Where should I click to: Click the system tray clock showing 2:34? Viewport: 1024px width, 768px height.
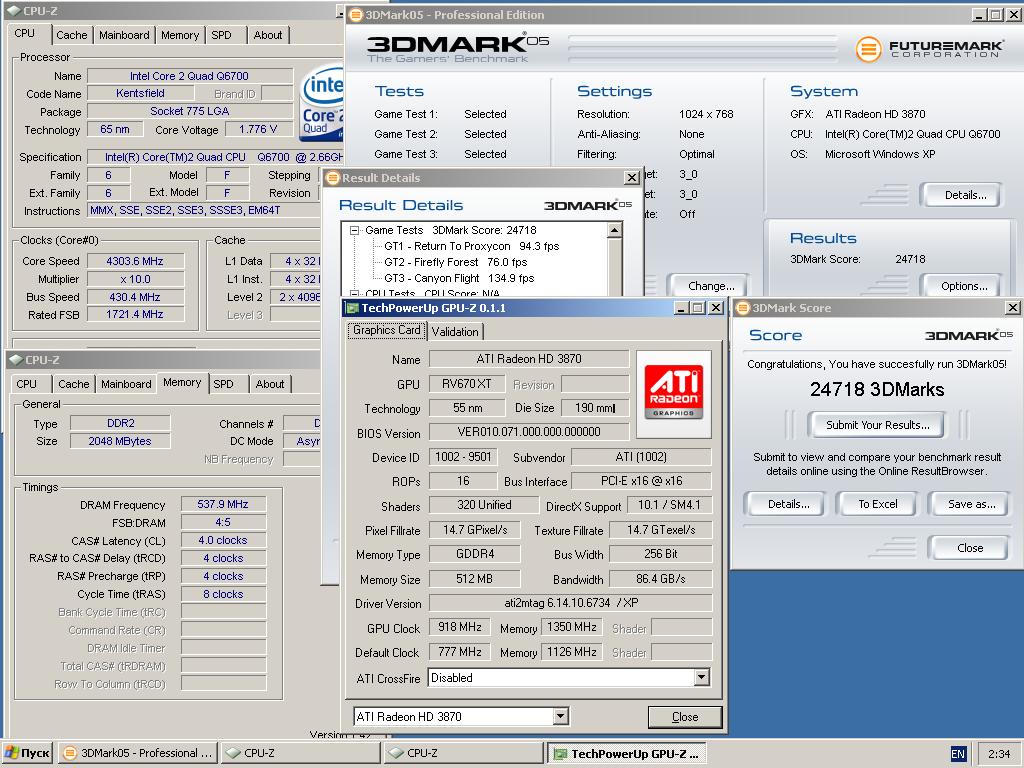click(x=999, y=754)
